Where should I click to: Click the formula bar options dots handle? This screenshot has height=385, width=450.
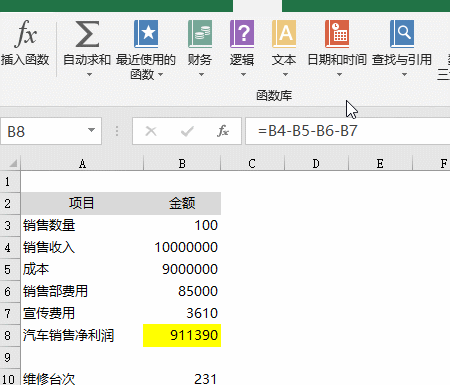click(117, 131)
